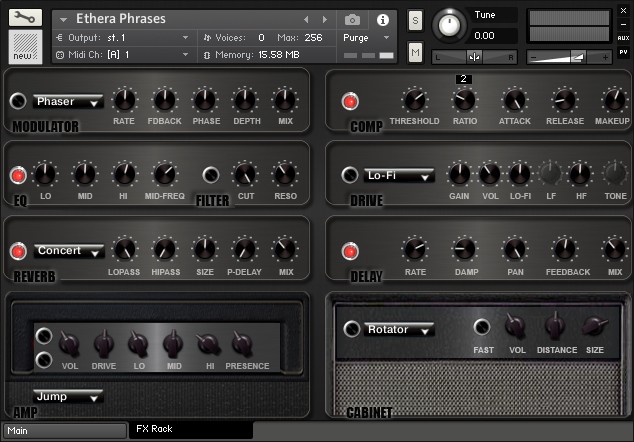Select the FX Rack tab

click(x=191, y=429)
